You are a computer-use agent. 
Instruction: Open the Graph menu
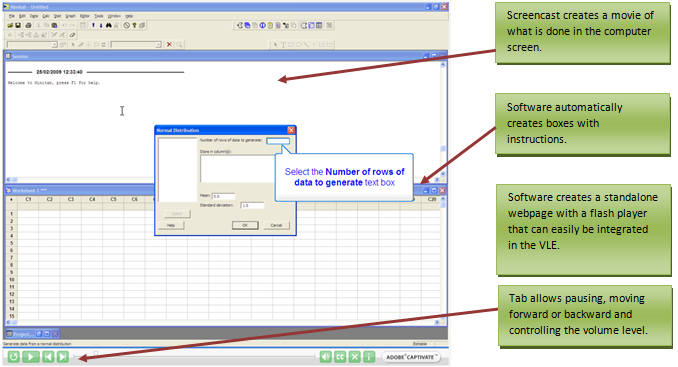coord(70,16)
